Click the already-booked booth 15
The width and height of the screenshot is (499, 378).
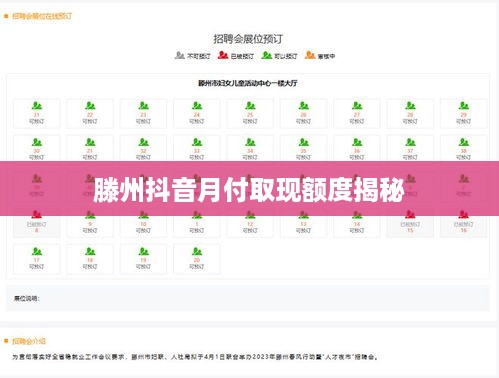[x=410, y=223]
